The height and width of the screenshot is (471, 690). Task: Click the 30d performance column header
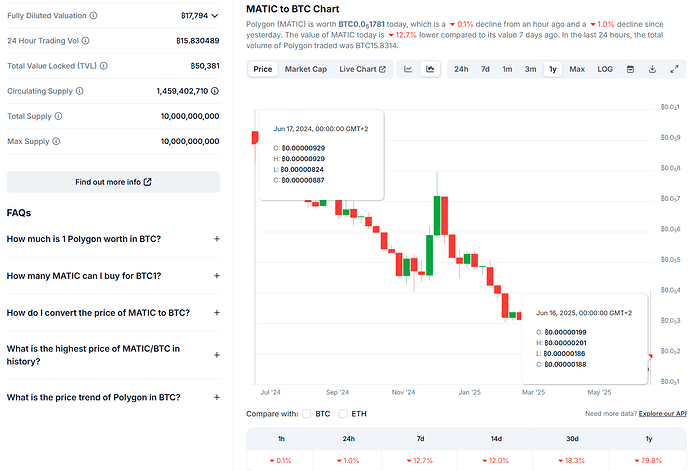pos(572,439)
